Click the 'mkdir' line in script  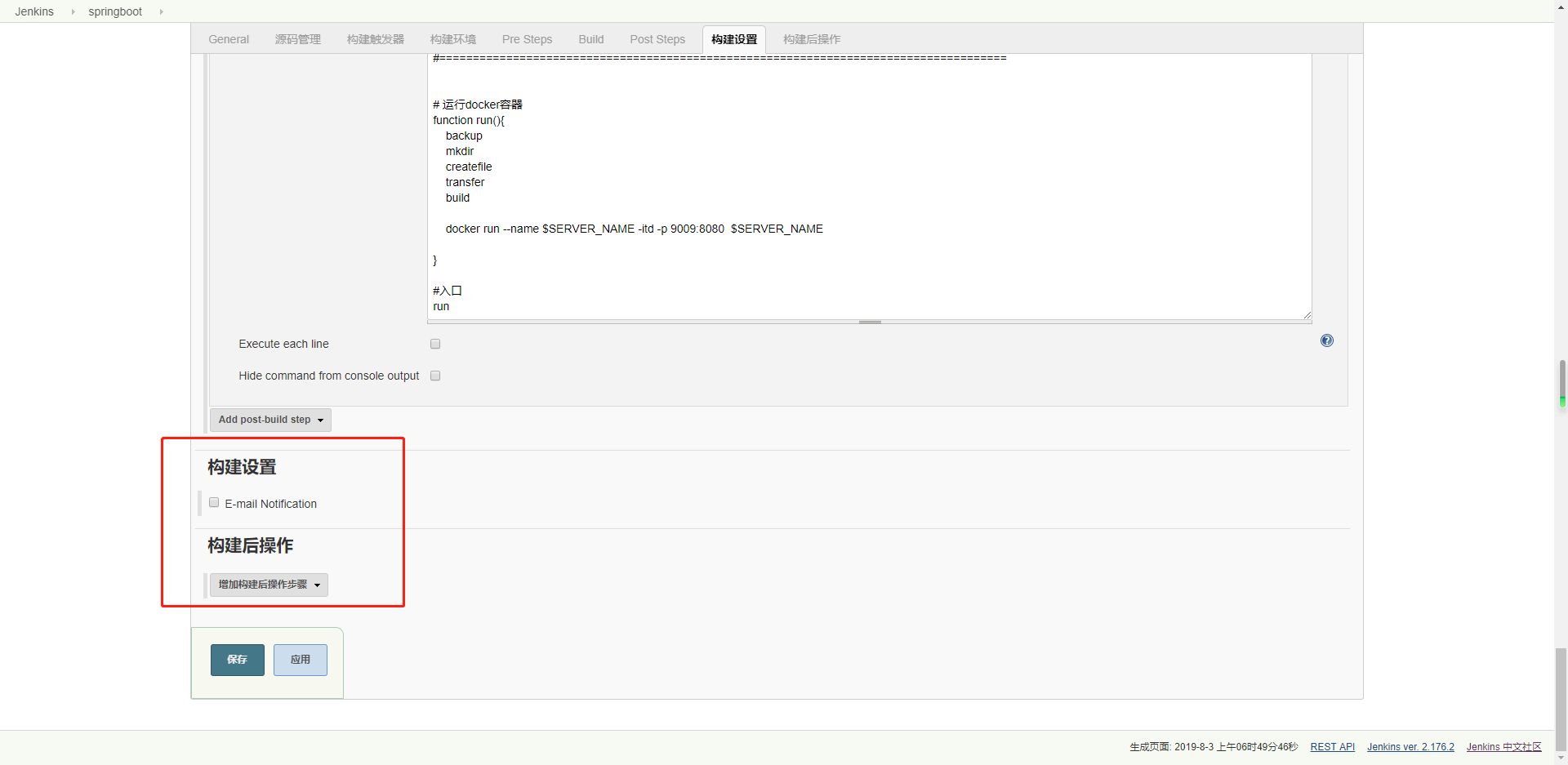(460, 151)
